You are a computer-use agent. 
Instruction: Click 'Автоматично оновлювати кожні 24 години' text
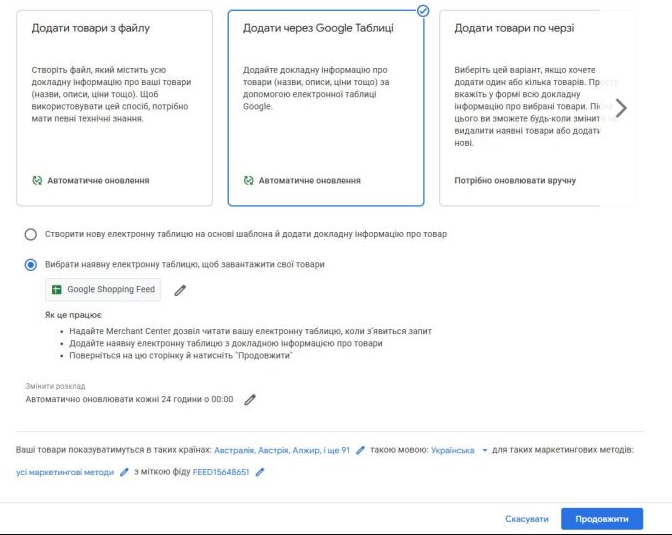click(129, 399)
